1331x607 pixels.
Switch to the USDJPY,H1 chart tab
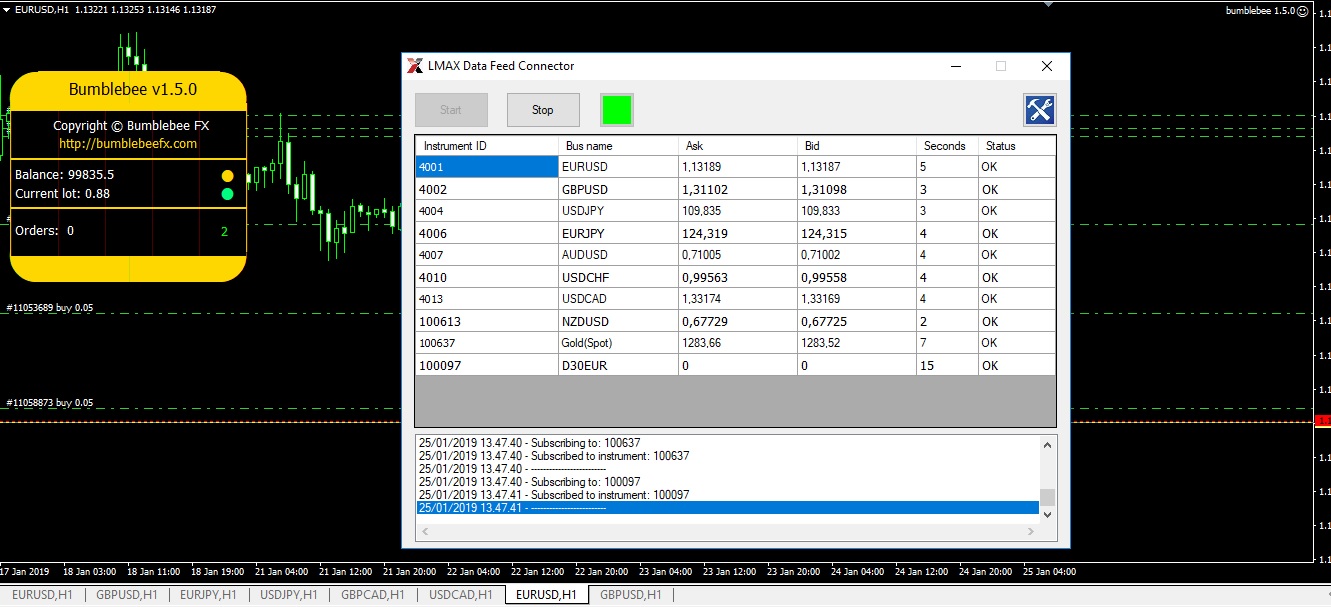coord(288,594)
